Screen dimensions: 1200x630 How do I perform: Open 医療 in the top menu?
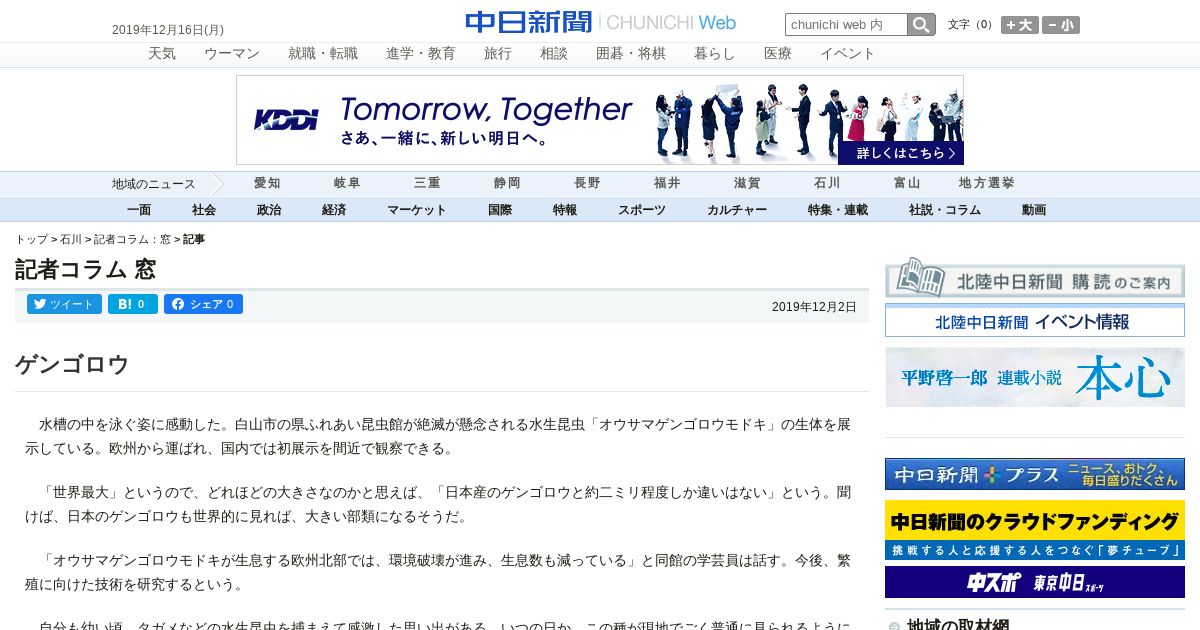coord(778,54)
